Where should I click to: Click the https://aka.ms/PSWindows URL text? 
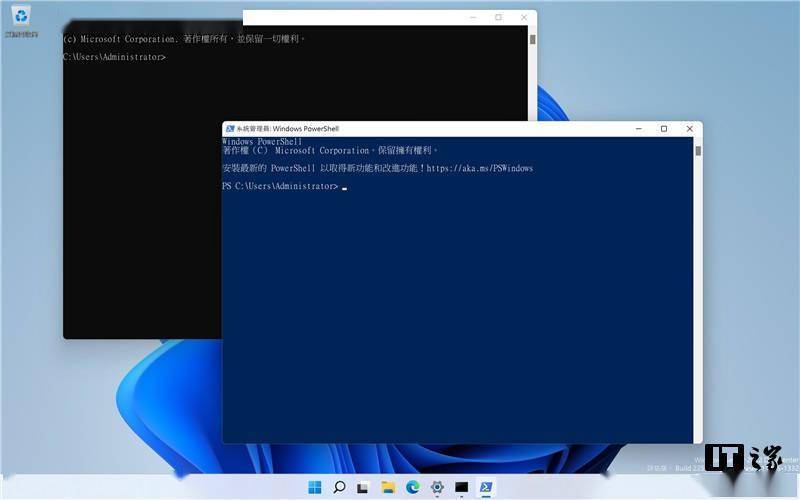coord(480,168)
